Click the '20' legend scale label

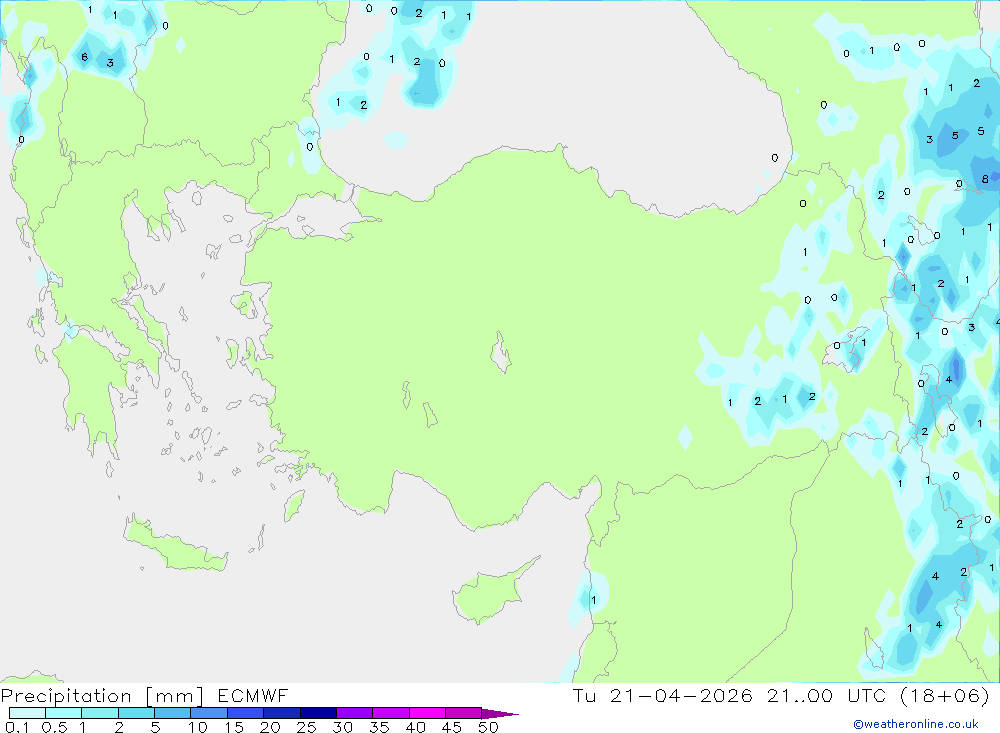pos(270,727)
